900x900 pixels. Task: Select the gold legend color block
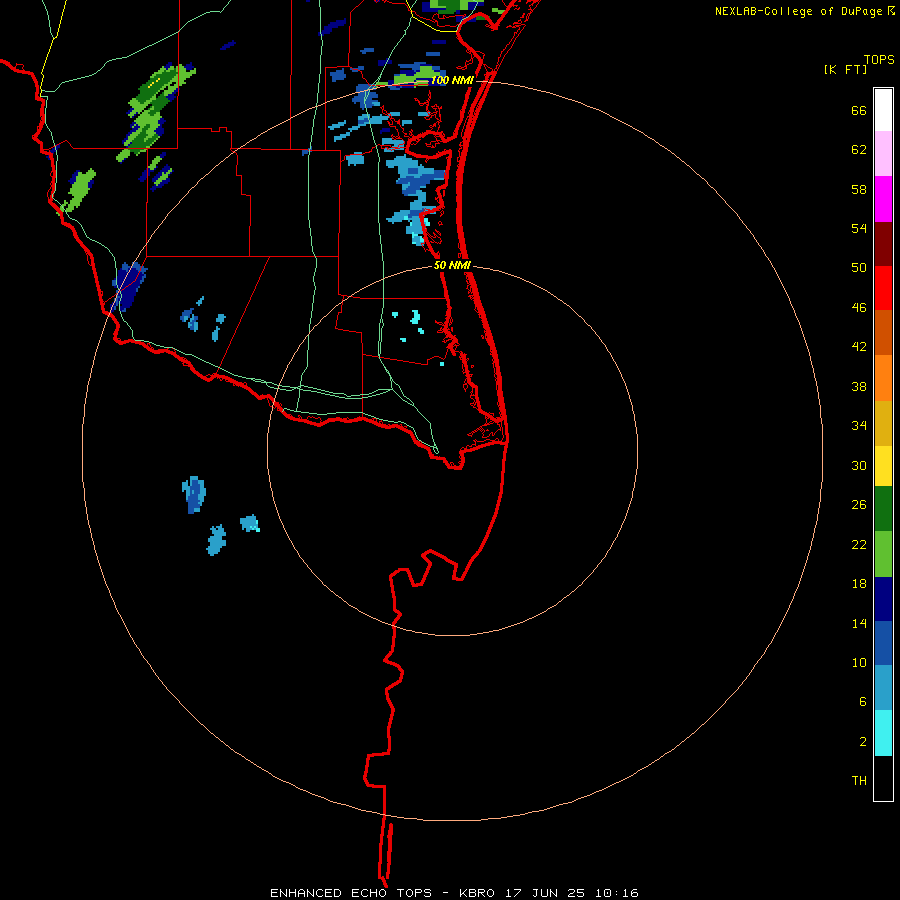click(883, 423)
